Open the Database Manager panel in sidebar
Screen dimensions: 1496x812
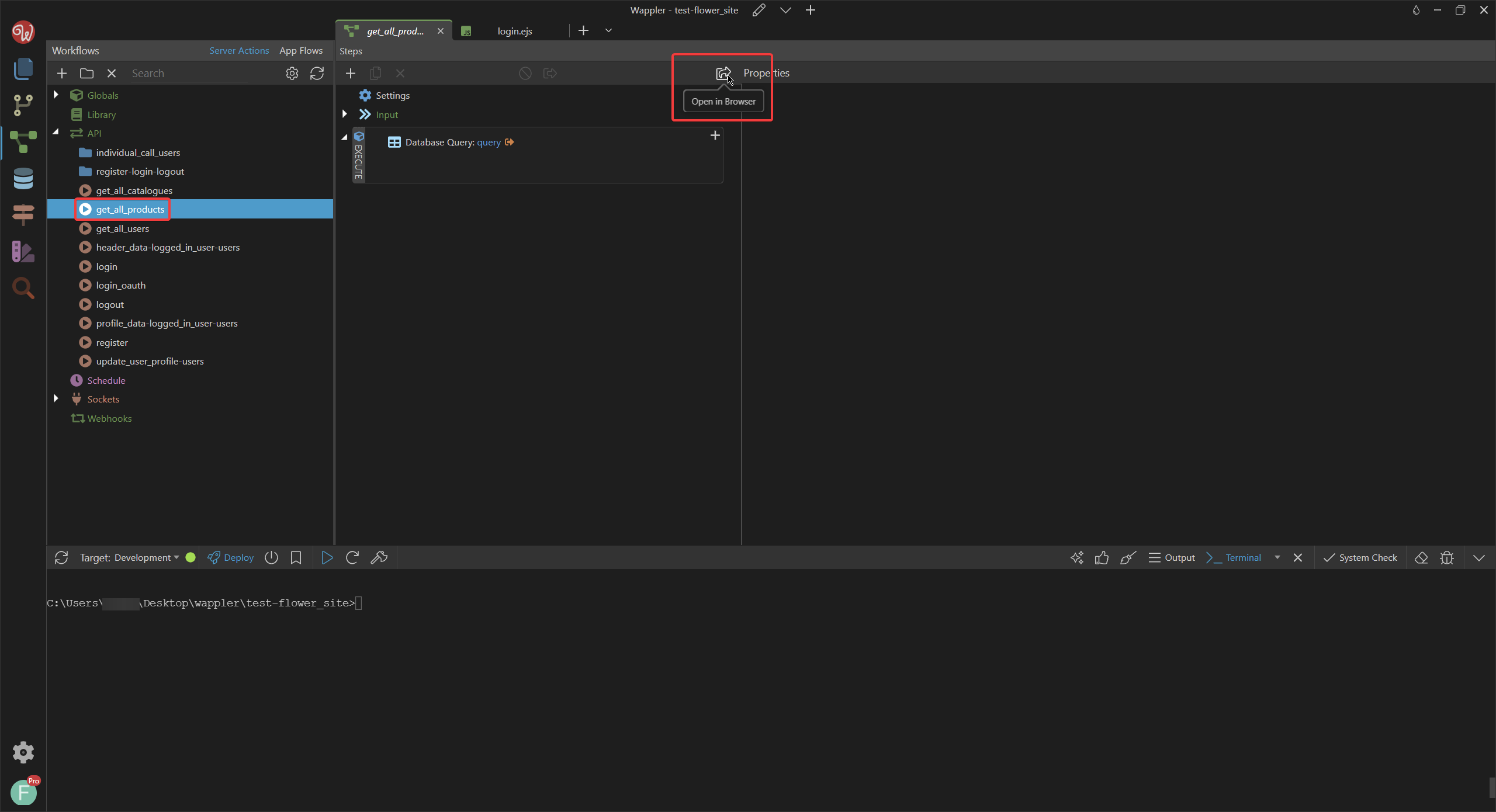[x=23, y=179]
